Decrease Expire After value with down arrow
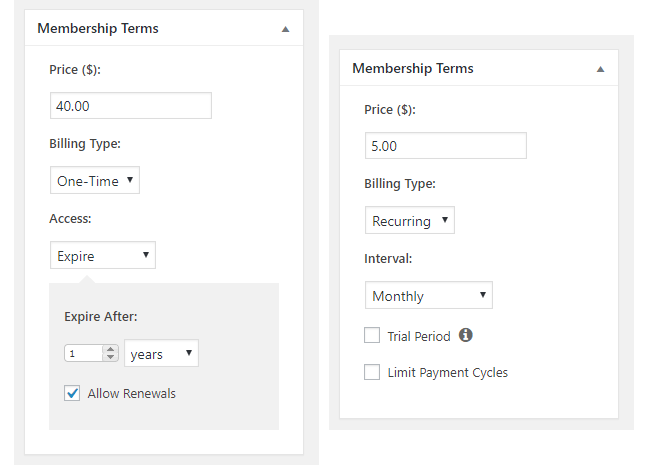This screenshot has width=650, height=465. click(110, 357)
